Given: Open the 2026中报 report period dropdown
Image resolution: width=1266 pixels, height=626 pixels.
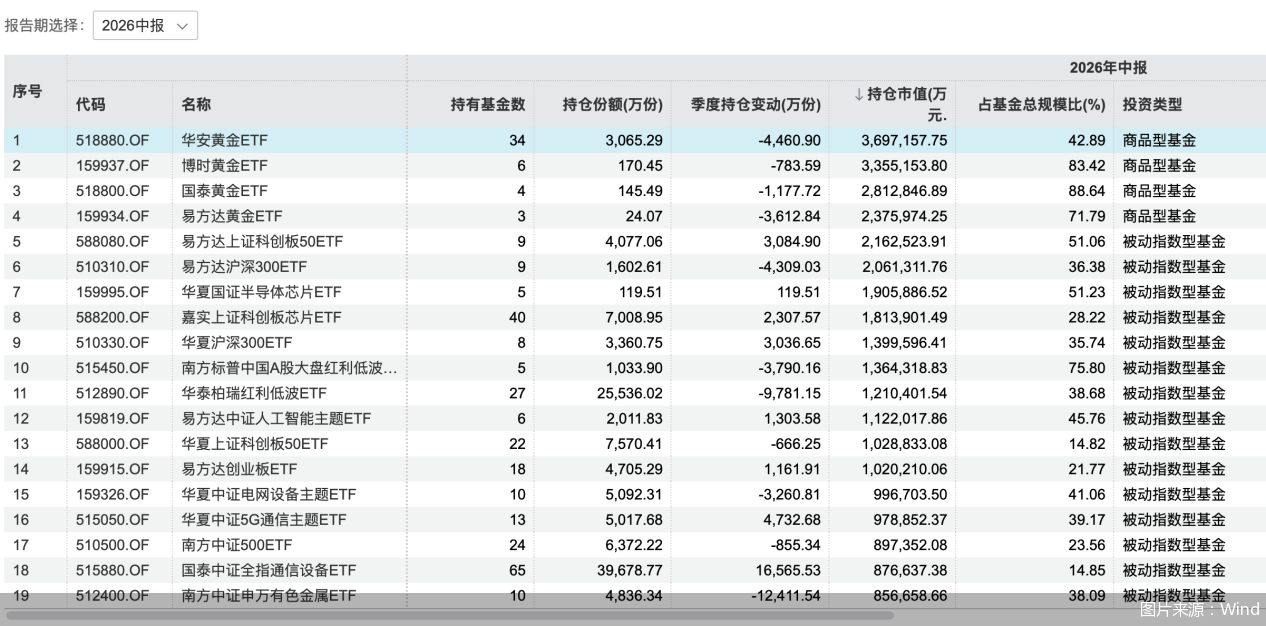Looking at the screenshot, I should click(x=145, y=26).
